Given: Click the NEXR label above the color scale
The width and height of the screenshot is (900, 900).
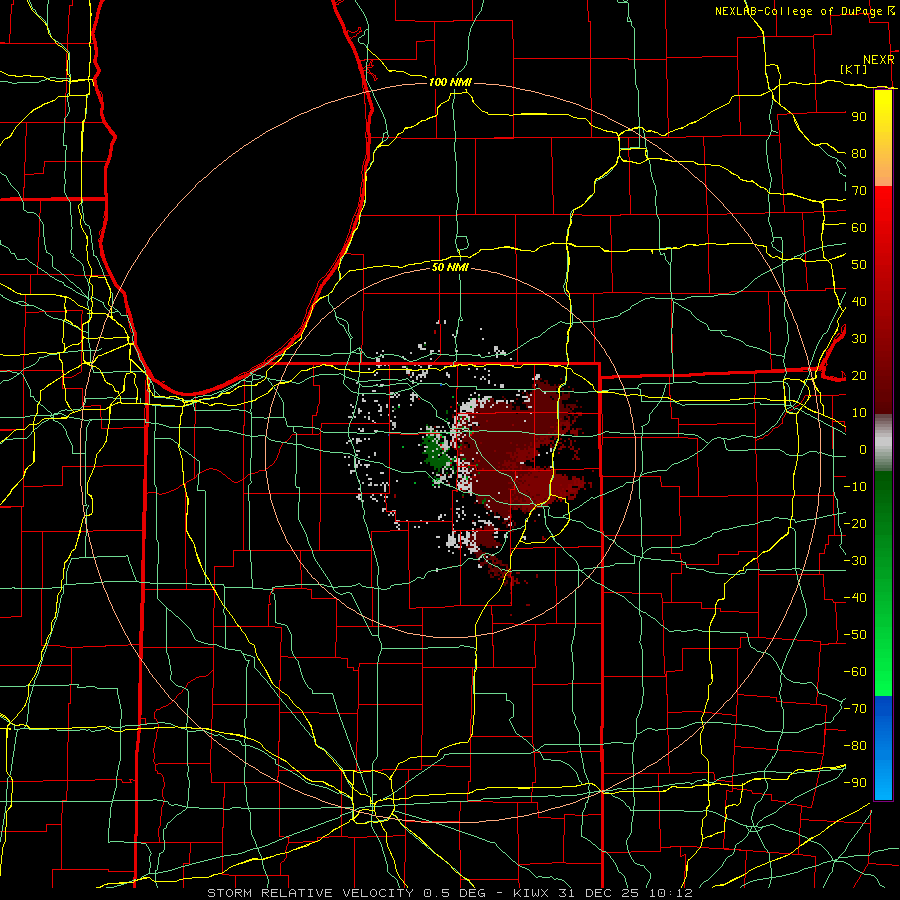Looking at the screenshot, I should click(x=879, y=60).
